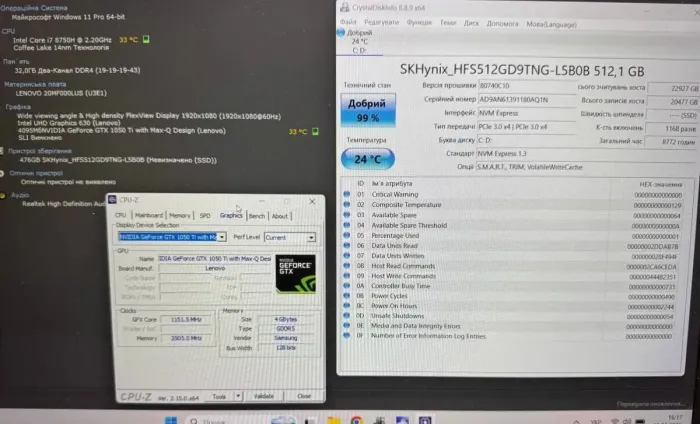Expand the Tools arrow menu in CPU-Z
700x424 pixels.
[238, 396]
